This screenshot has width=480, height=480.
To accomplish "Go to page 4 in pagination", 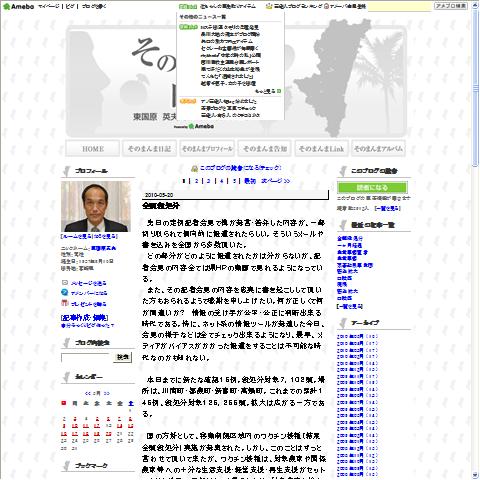I will (221, 181).
